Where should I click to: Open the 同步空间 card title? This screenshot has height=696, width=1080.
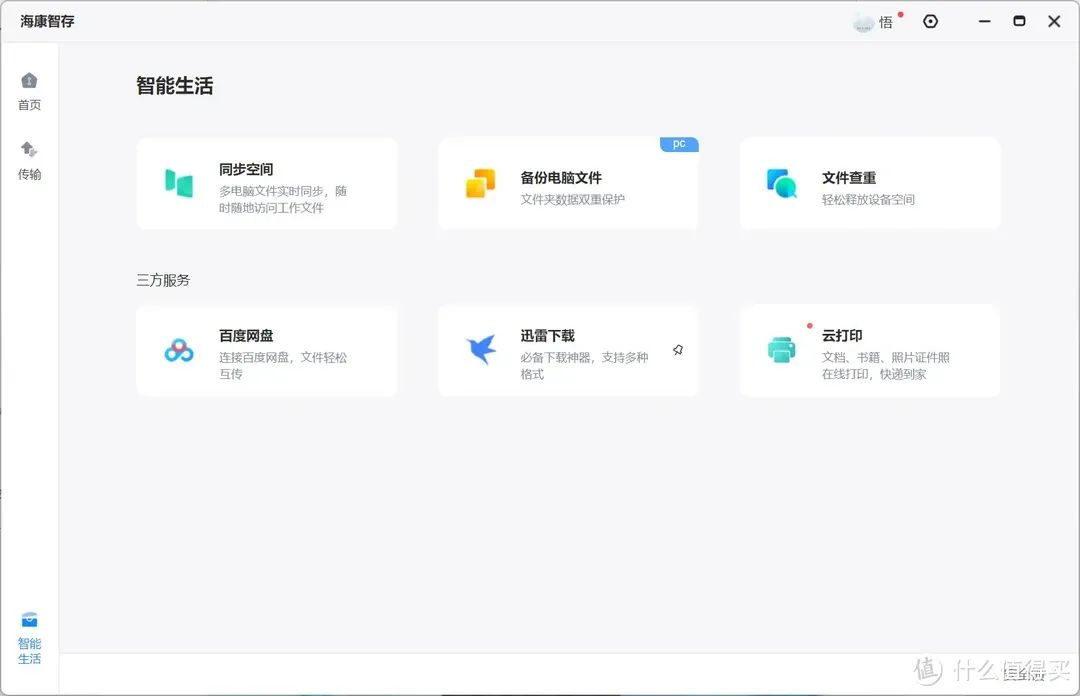[246, 170]
